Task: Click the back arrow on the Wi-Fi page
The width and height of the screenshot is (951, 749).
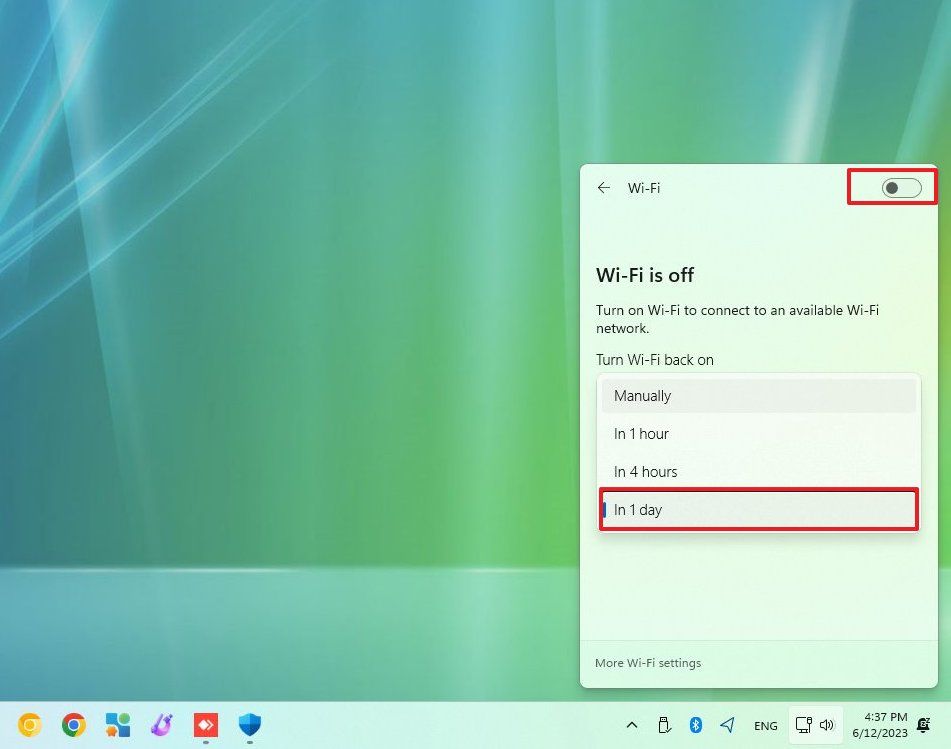Action: click(604, 187)
